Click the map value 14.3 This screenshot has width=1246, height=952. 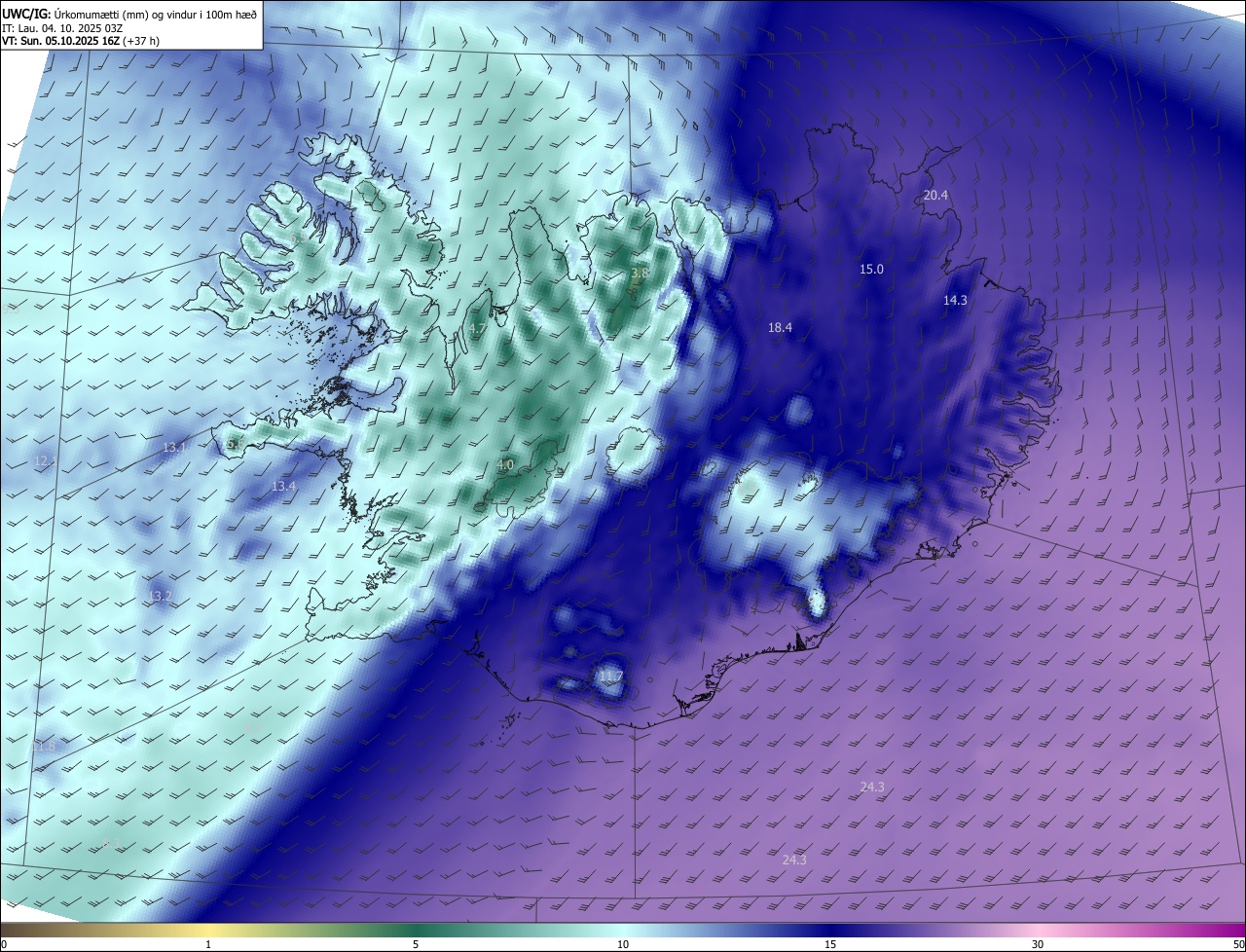coord(955,301)
